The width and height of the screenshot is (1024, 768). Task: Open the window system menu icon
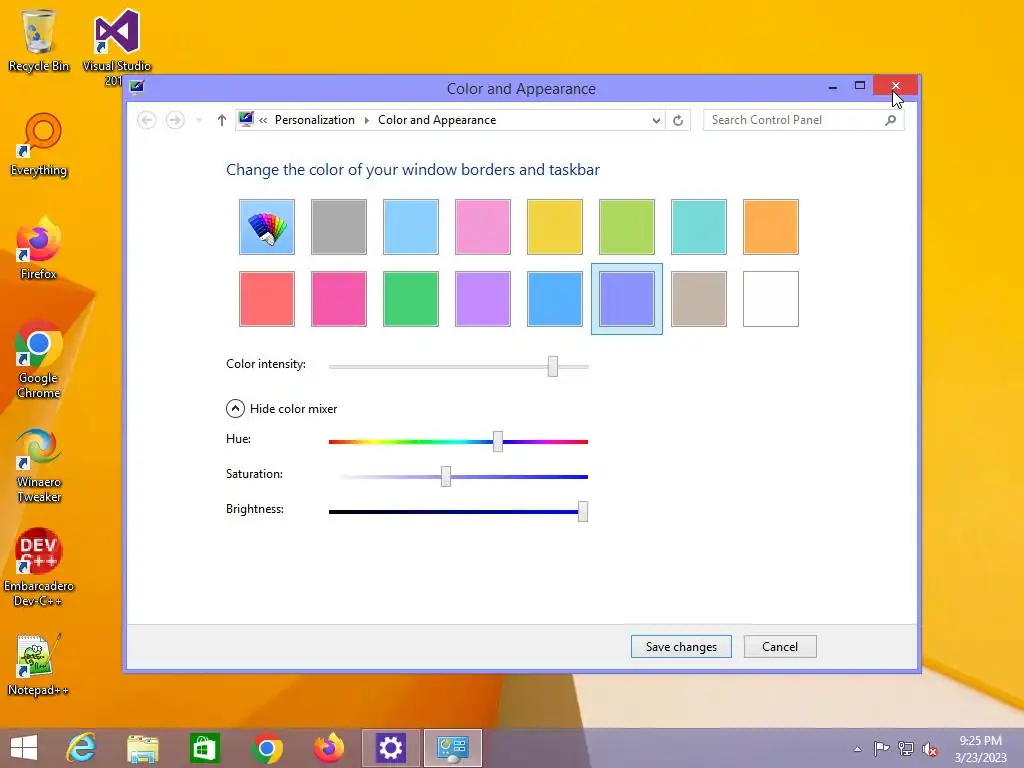point(136,88)
